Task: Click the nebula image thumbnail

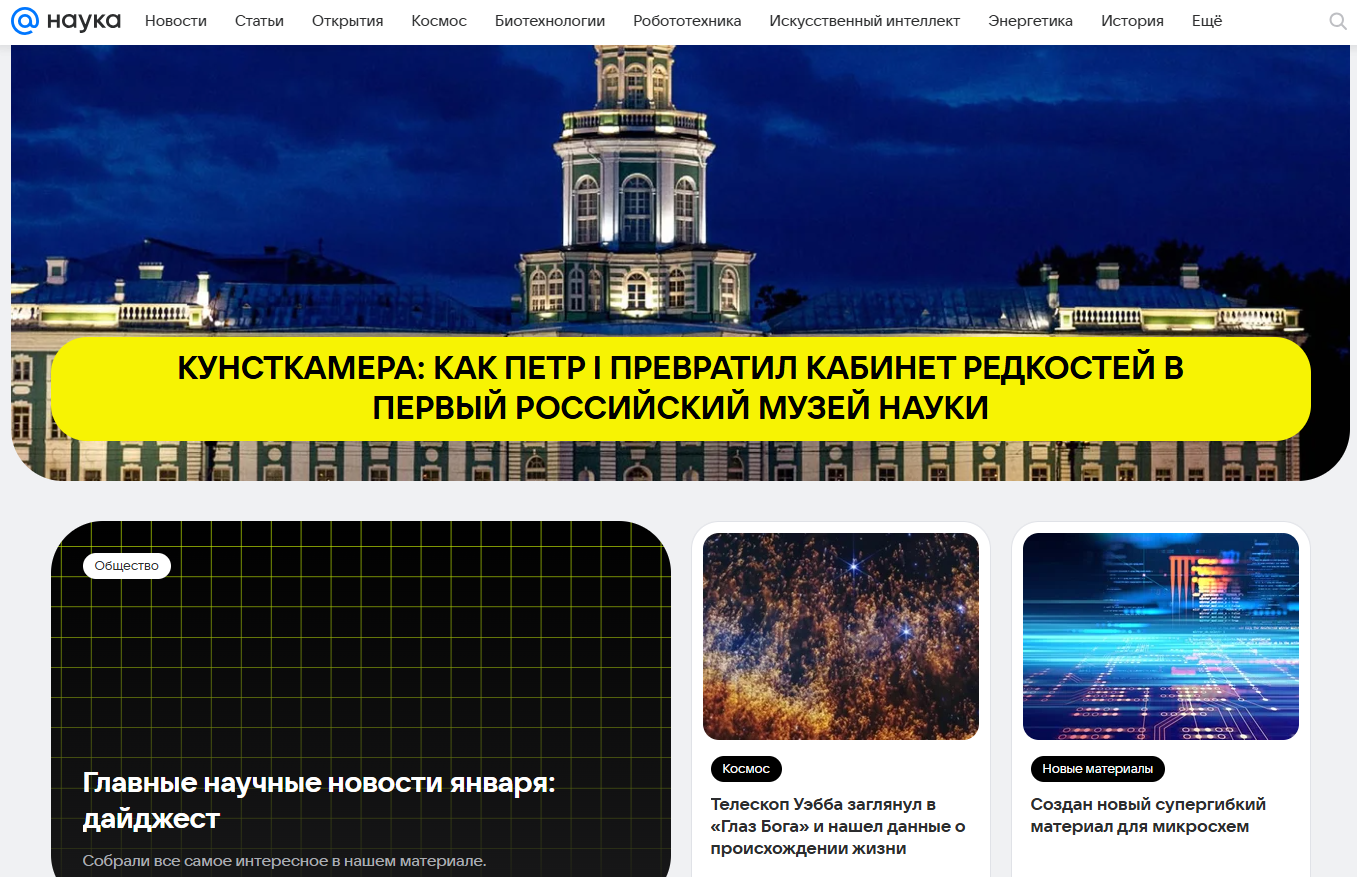Action: click(840, 636)
